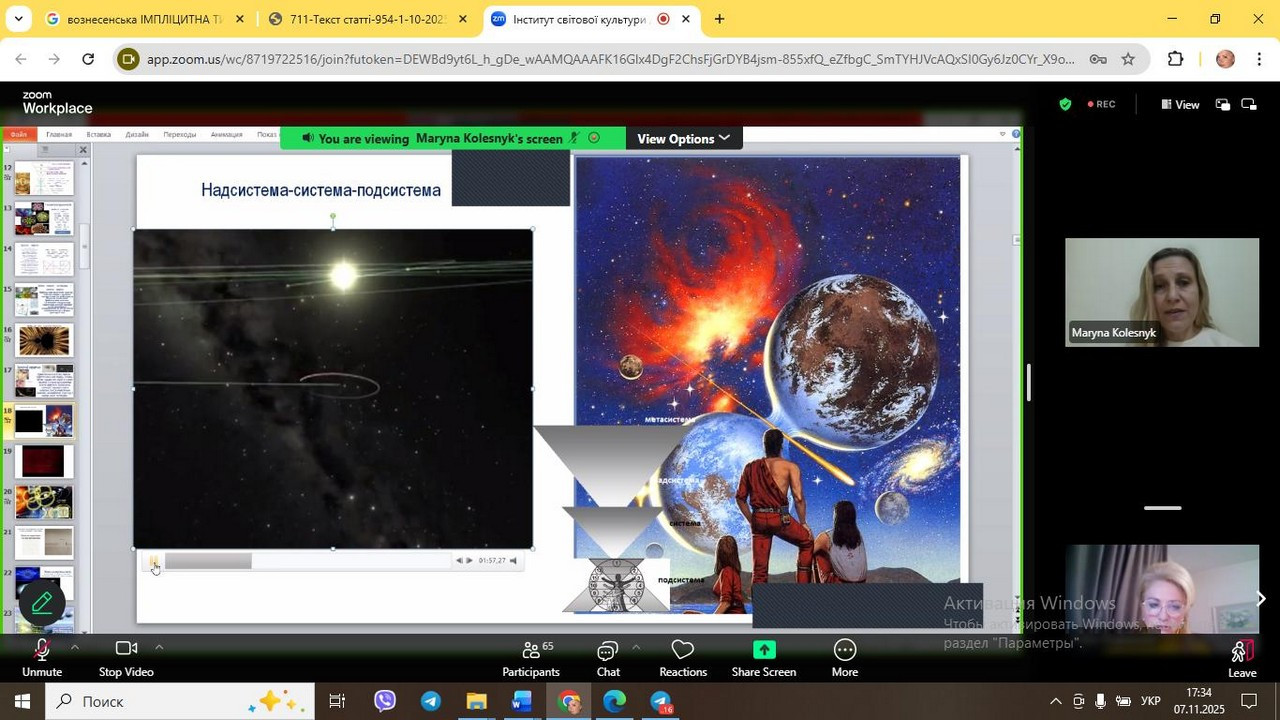Screen dimensions: 1280x720
Task: Expand the video settings arrow next to Stop Video
Action: [159, 648]
